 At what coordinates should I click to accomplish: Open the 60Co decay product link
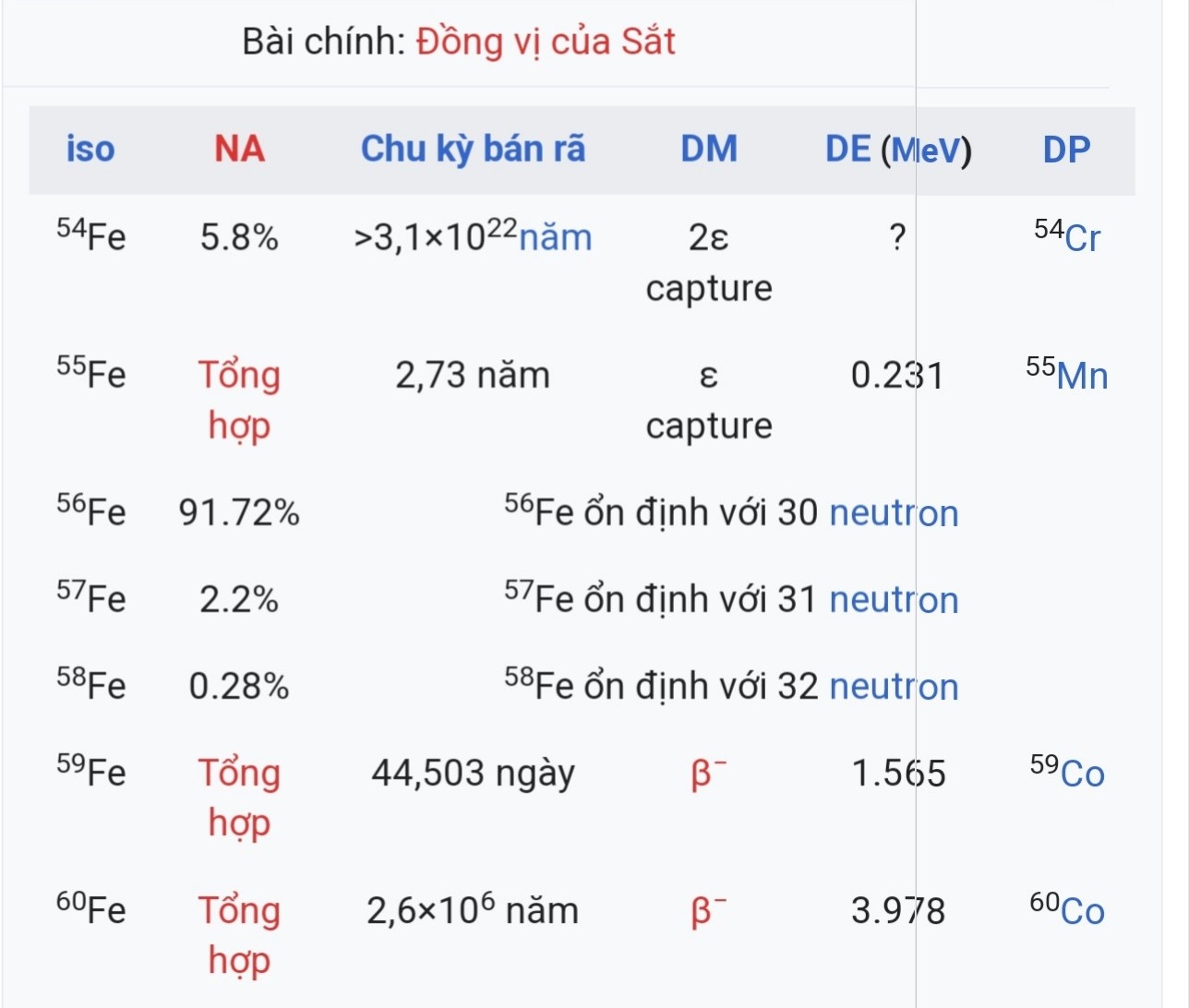(1081, 912)
